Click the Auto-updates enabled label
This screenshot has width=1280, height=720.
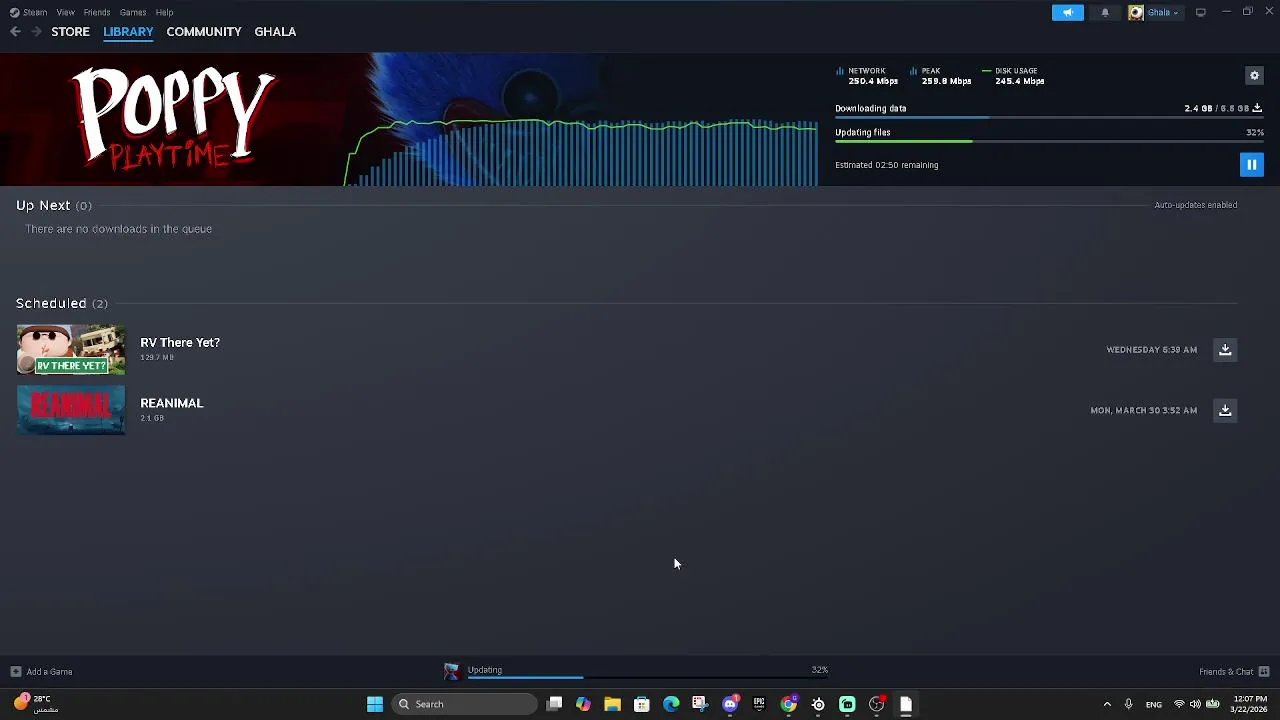1195,205
